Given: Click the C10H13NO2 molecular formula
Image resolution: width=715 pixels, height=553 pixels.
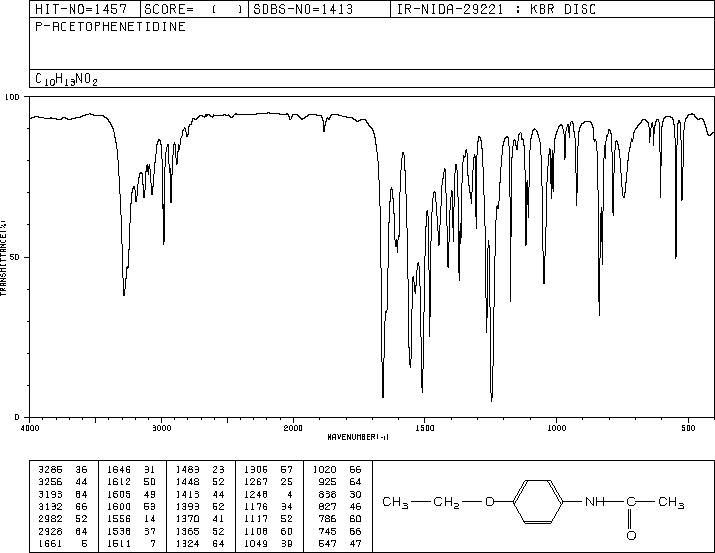Looking at the screenshot, I should click(x=66, y=79).
